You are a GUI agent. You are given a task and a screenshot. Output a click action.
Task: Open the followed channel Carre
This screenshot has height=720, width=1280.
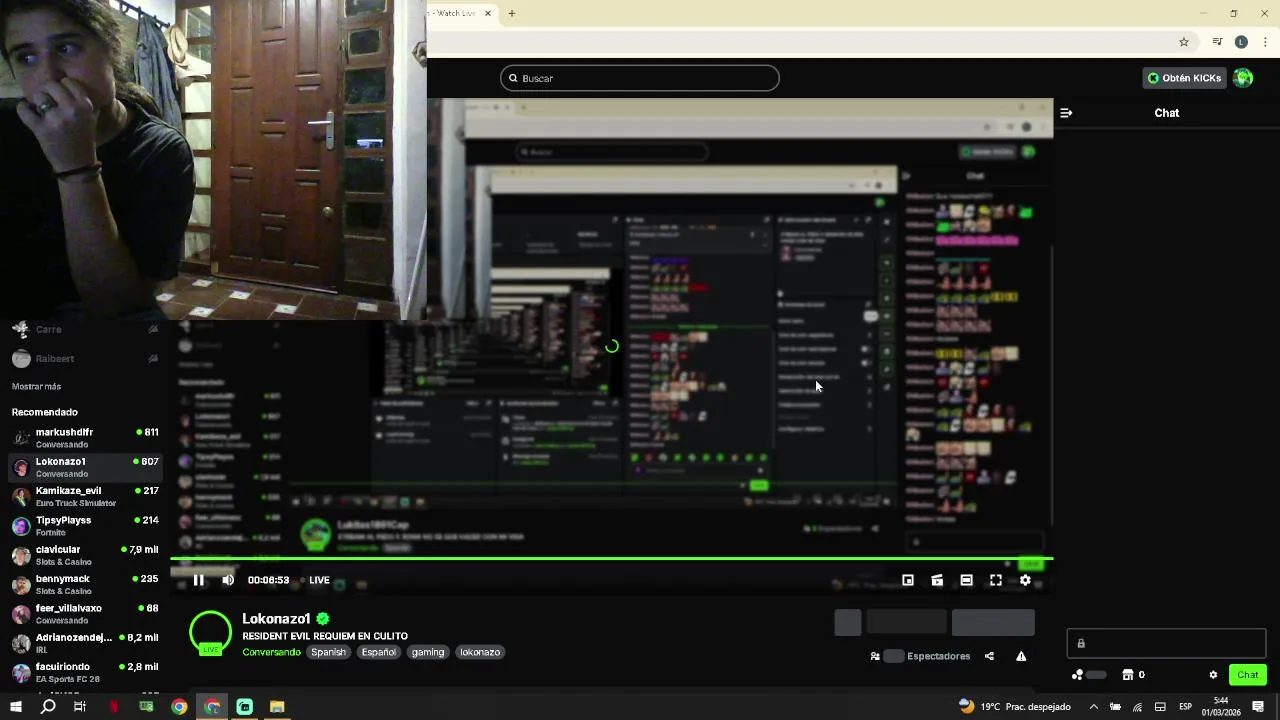tap(85, 329)
